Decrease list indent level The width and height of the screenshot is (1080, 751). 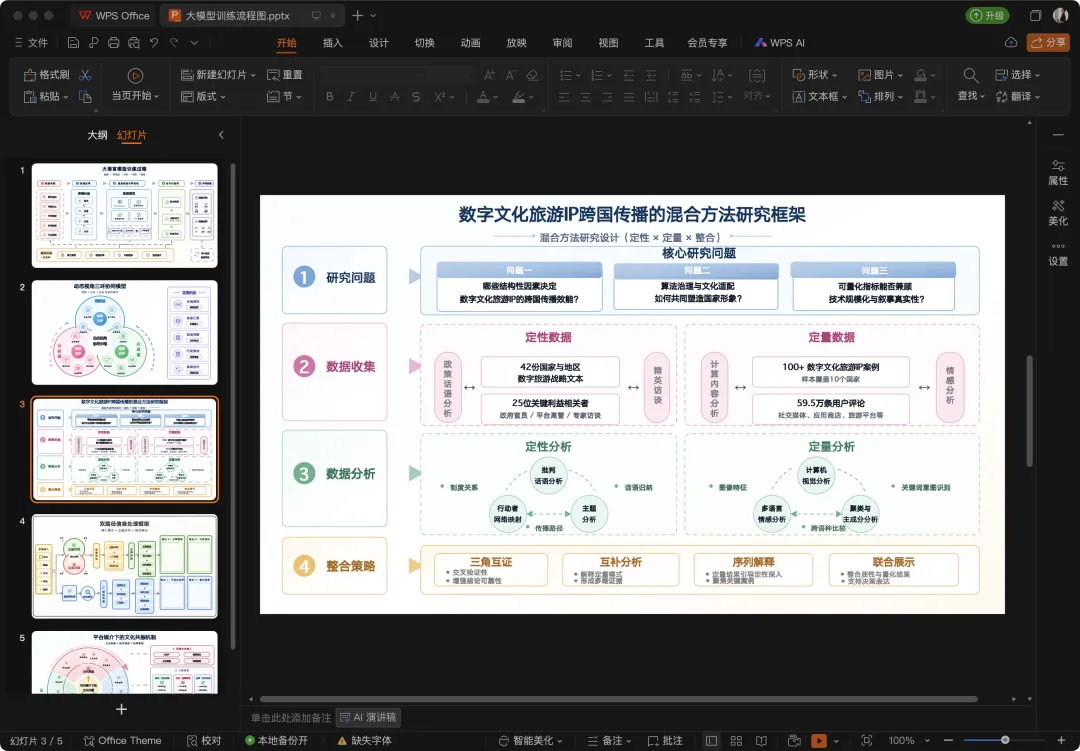coord(629,75)
